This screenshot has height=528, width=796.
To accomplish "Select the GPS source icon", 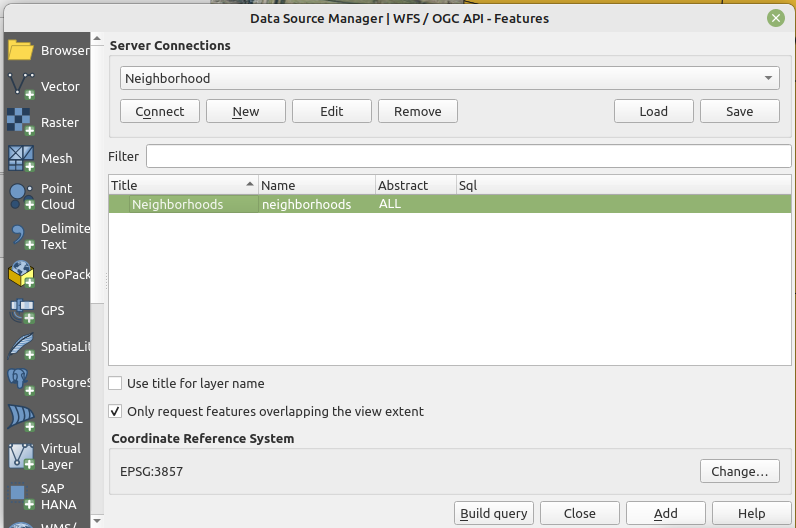I will pyautogui.click(x=21, y=311).
